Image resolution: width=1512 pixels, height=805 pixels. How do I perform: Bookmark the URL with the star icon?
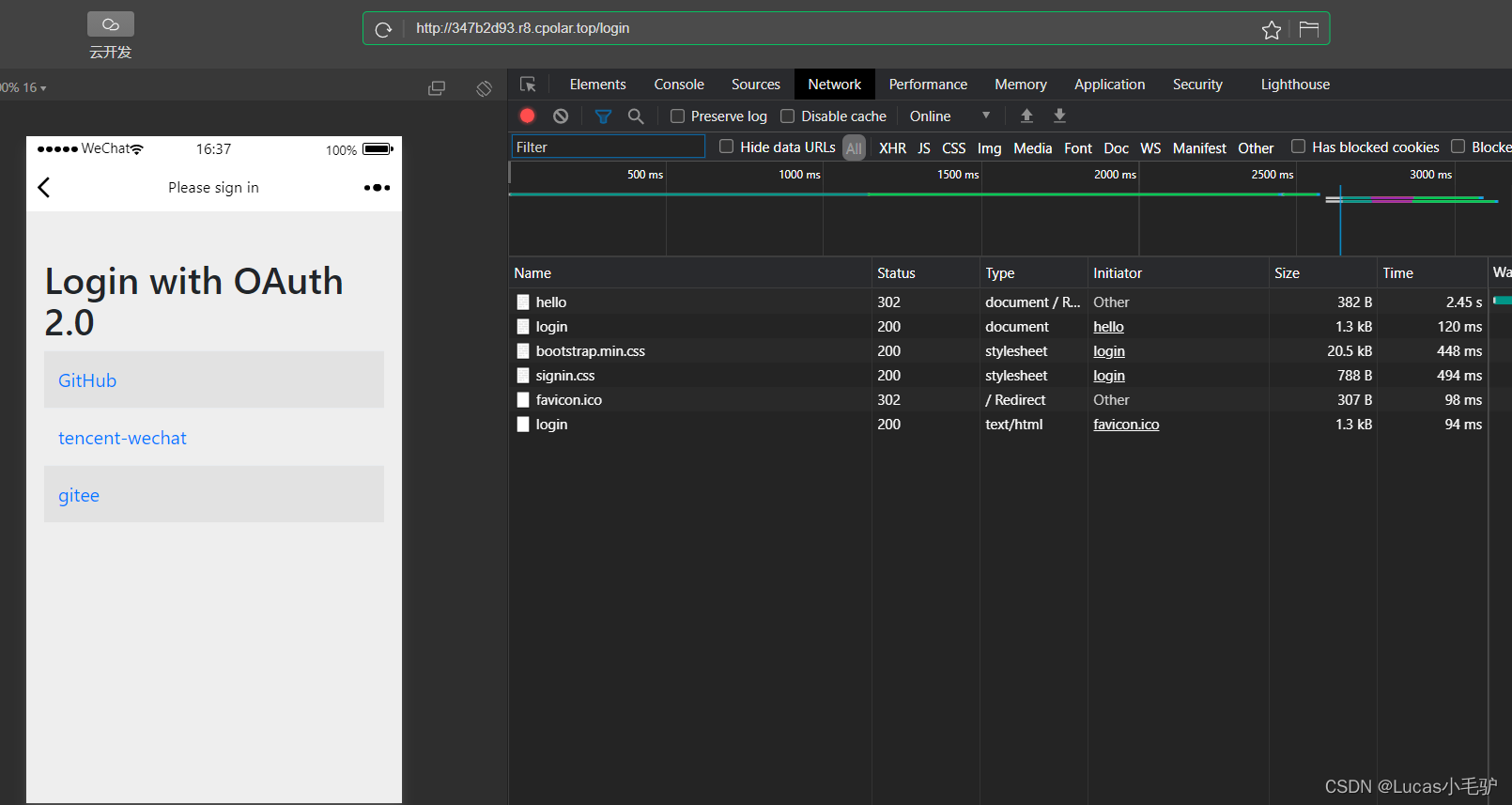[x=1272, y=30]
